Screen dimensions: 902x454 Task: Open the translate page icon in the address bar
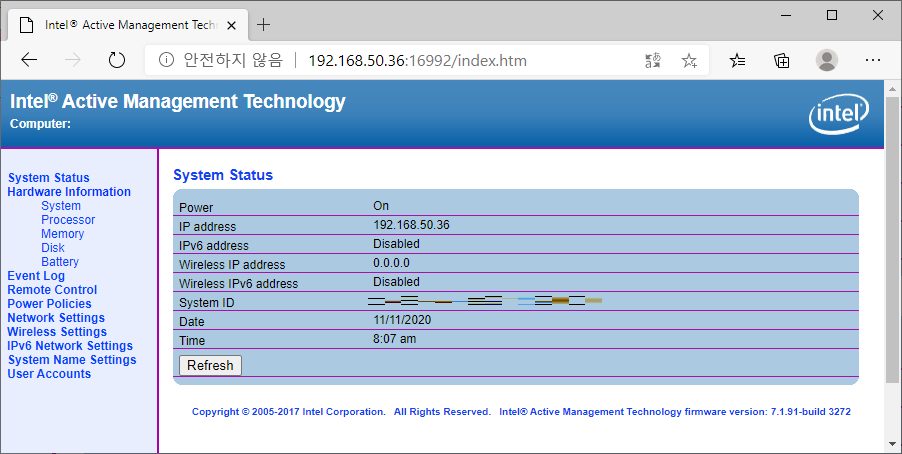pos(653,60)
